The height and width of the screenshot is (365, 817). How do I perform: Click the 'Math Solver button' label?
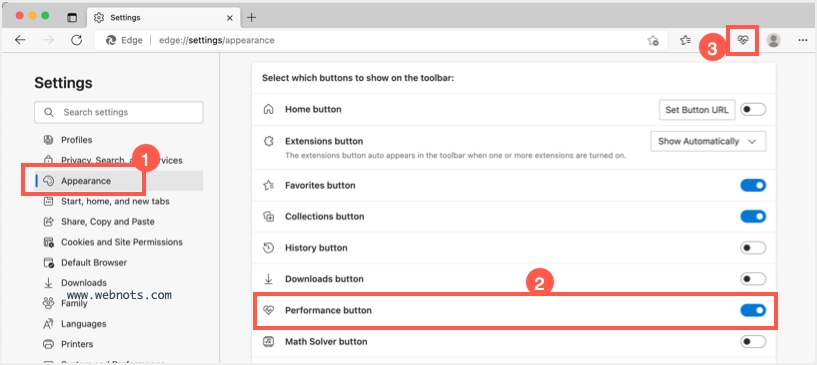pos(326,342)
